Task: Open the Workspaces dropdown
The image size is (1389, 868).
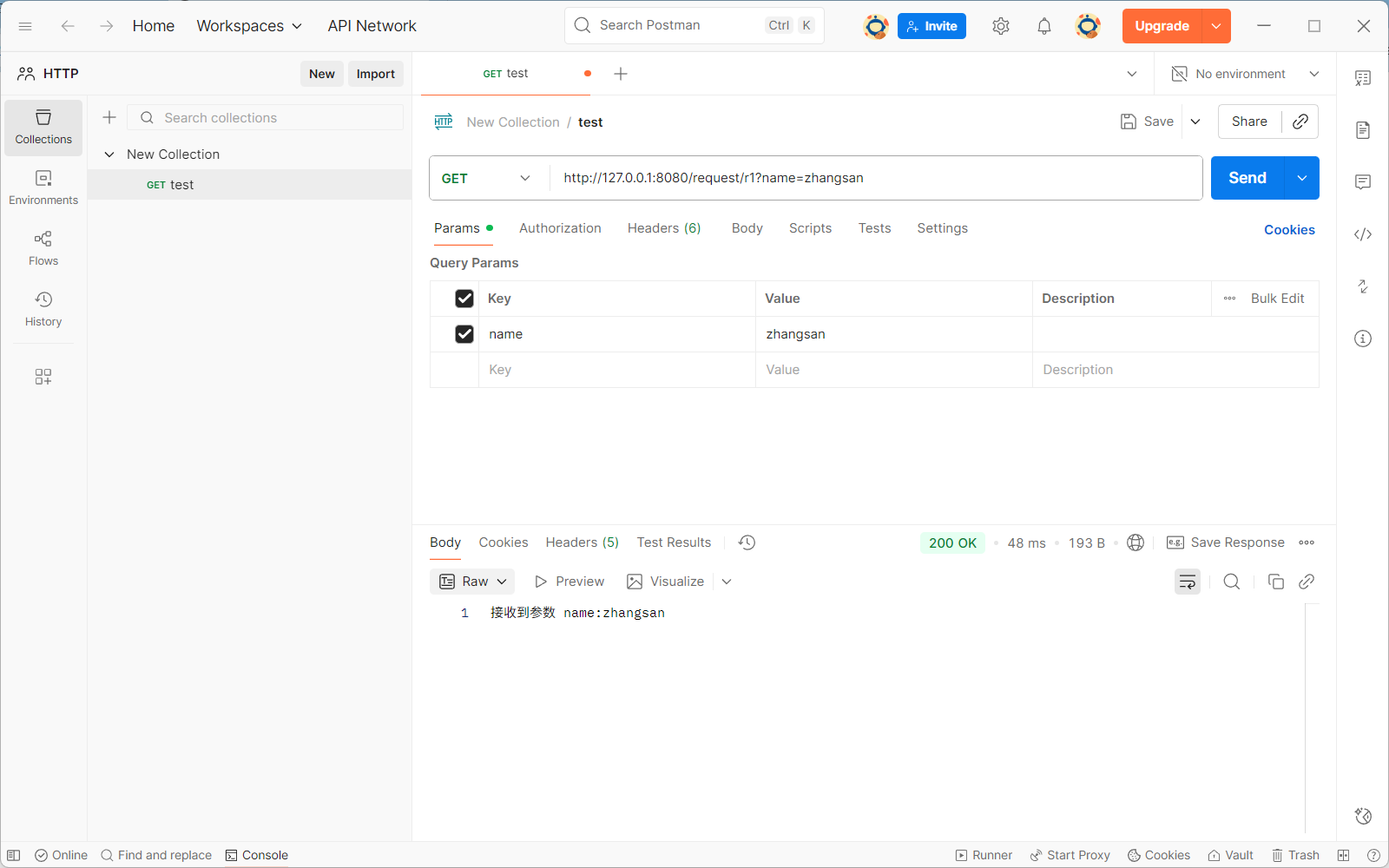Action: click(249, 26)
